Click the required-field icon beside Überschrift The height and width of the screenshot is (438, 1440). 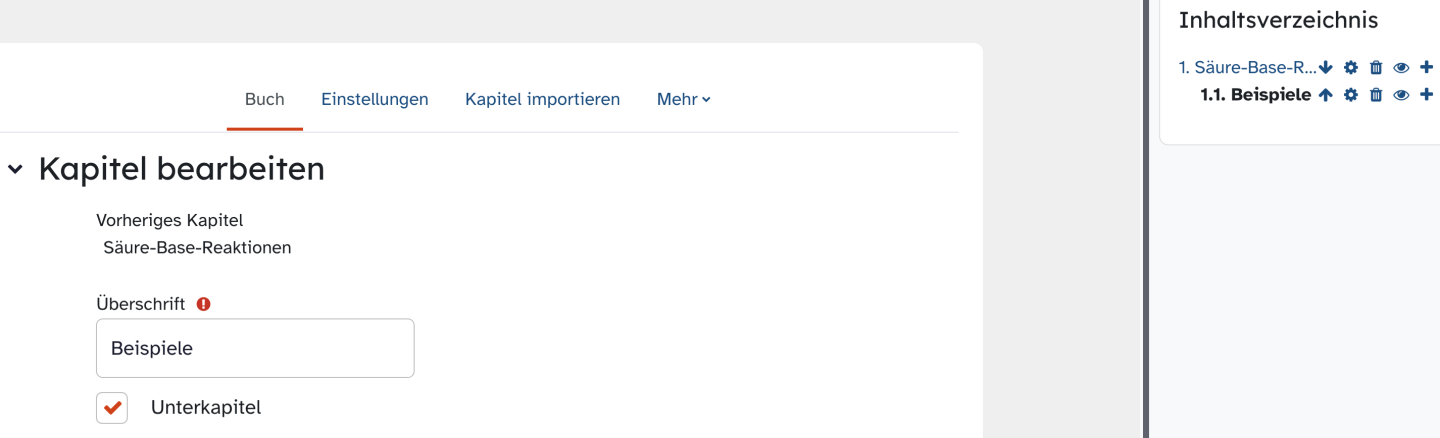tap(204, 304)
